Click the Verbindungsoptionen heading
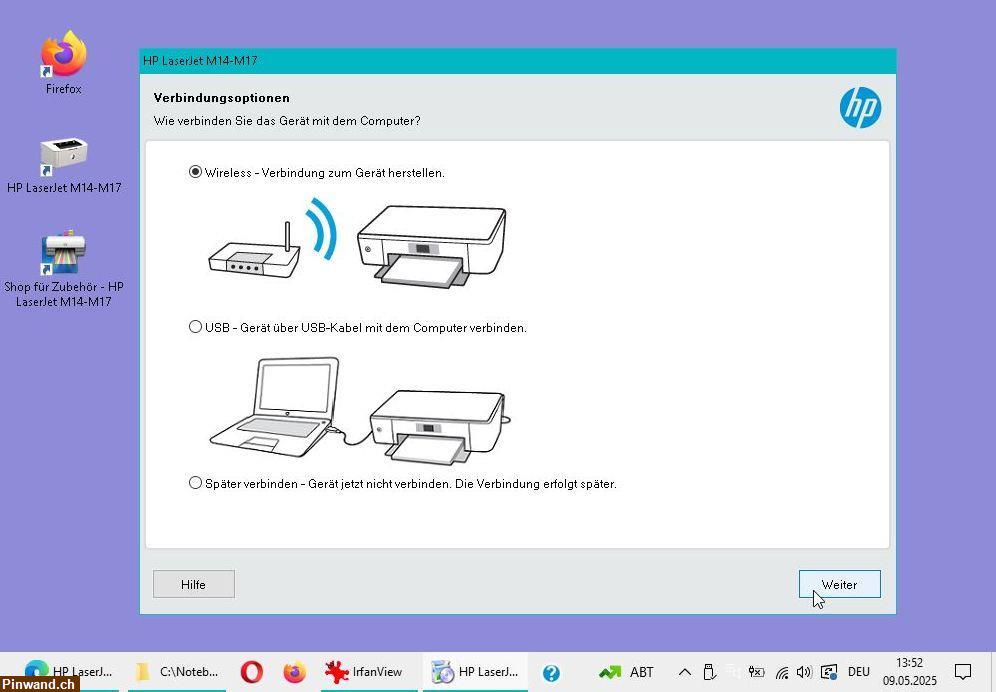This screenshot has height=692, width=996. [x=222, y=98]
